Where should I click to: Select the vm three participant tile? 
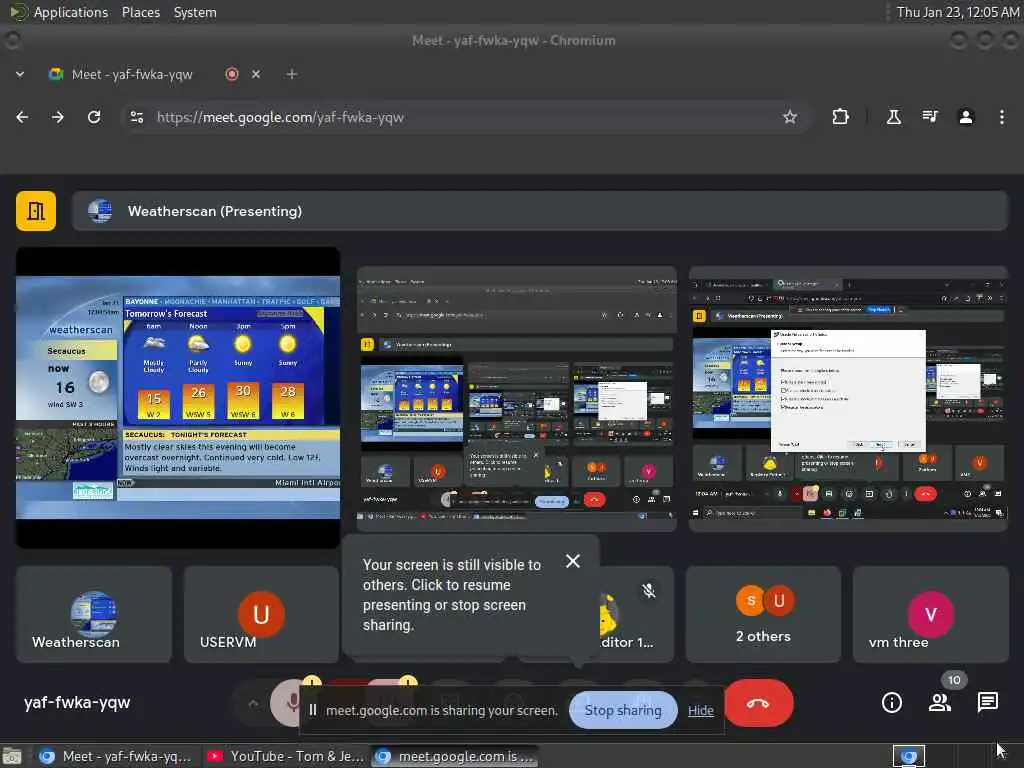click(931, 615)
